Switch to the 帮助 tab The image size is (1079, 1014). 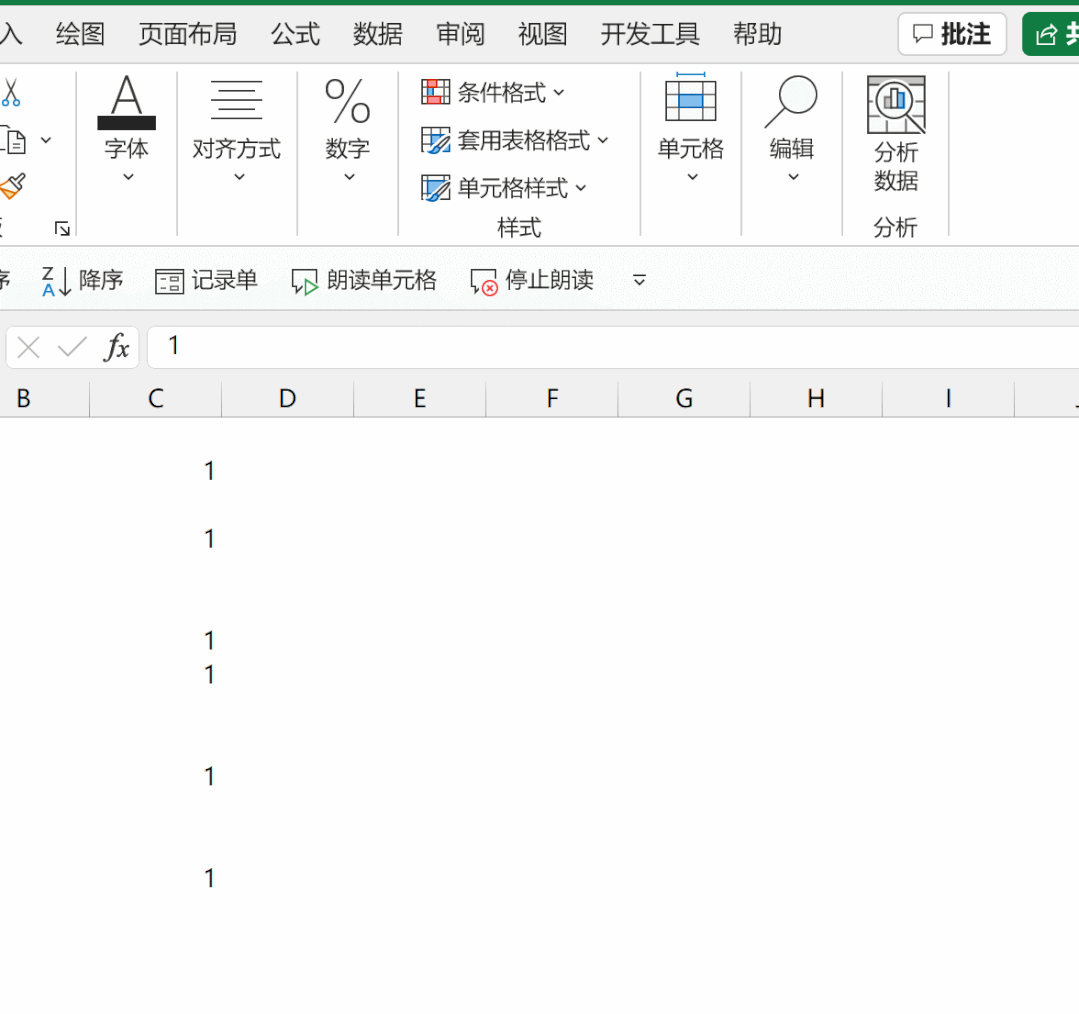tap(758, 34)
